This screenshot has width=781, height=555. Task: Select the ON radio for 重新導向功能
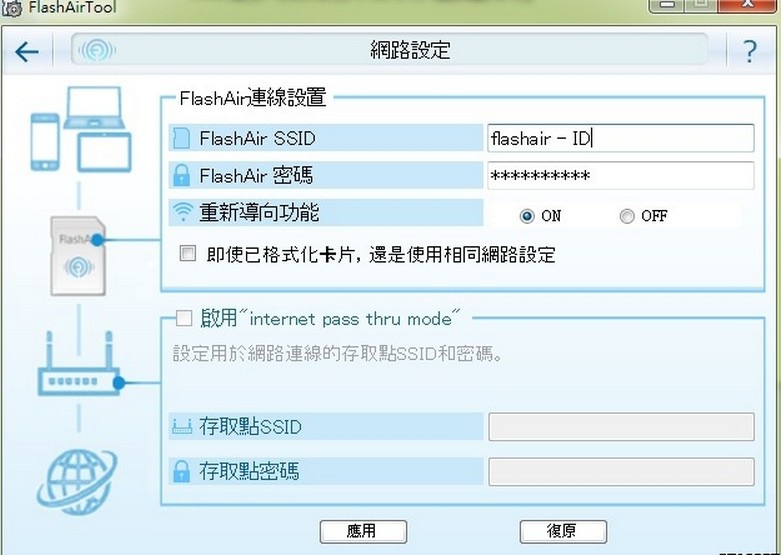[527, 216]
